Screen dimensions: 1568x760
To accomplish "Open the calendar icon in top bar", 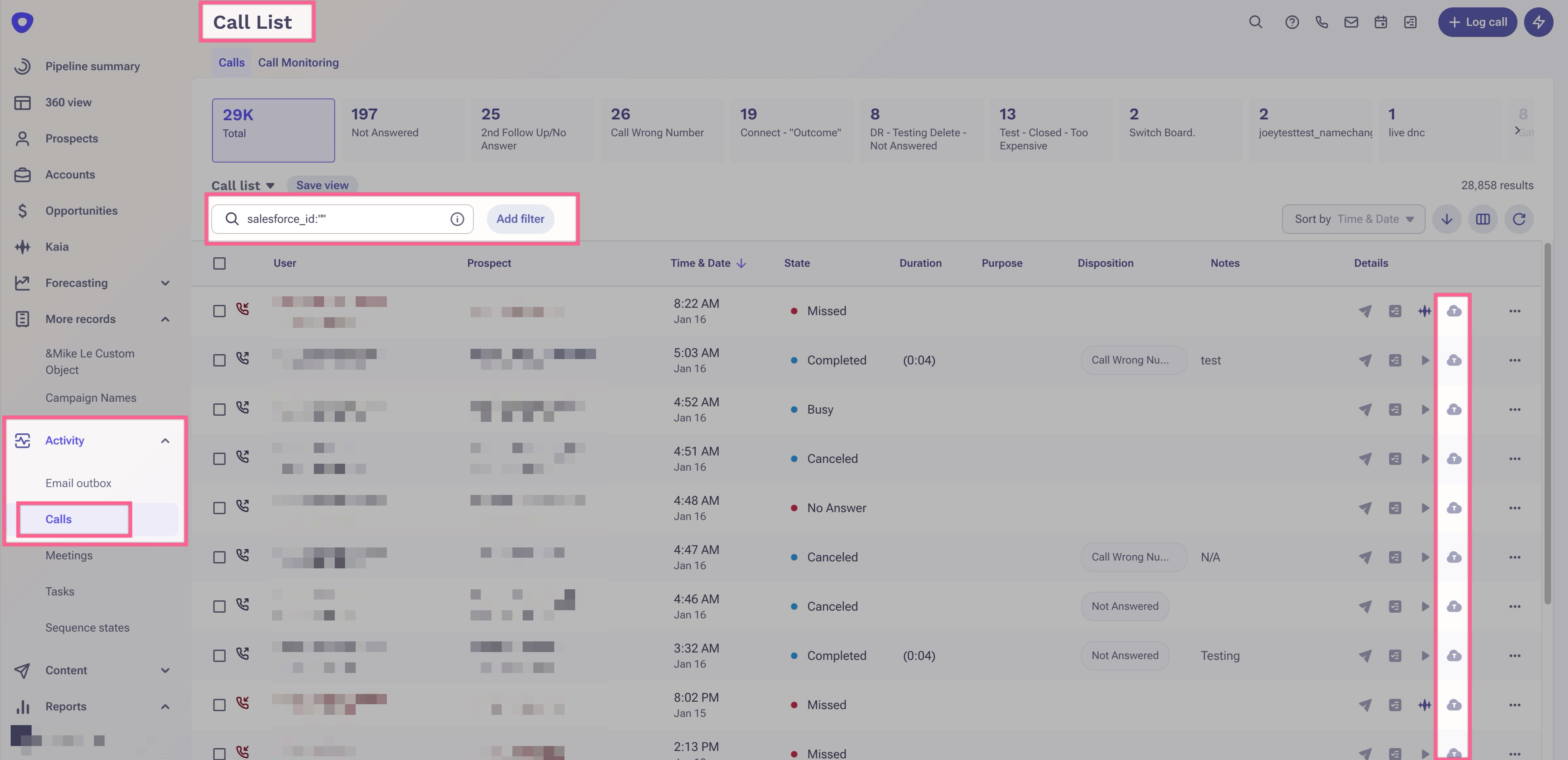I will click(x=1381, y=23).
